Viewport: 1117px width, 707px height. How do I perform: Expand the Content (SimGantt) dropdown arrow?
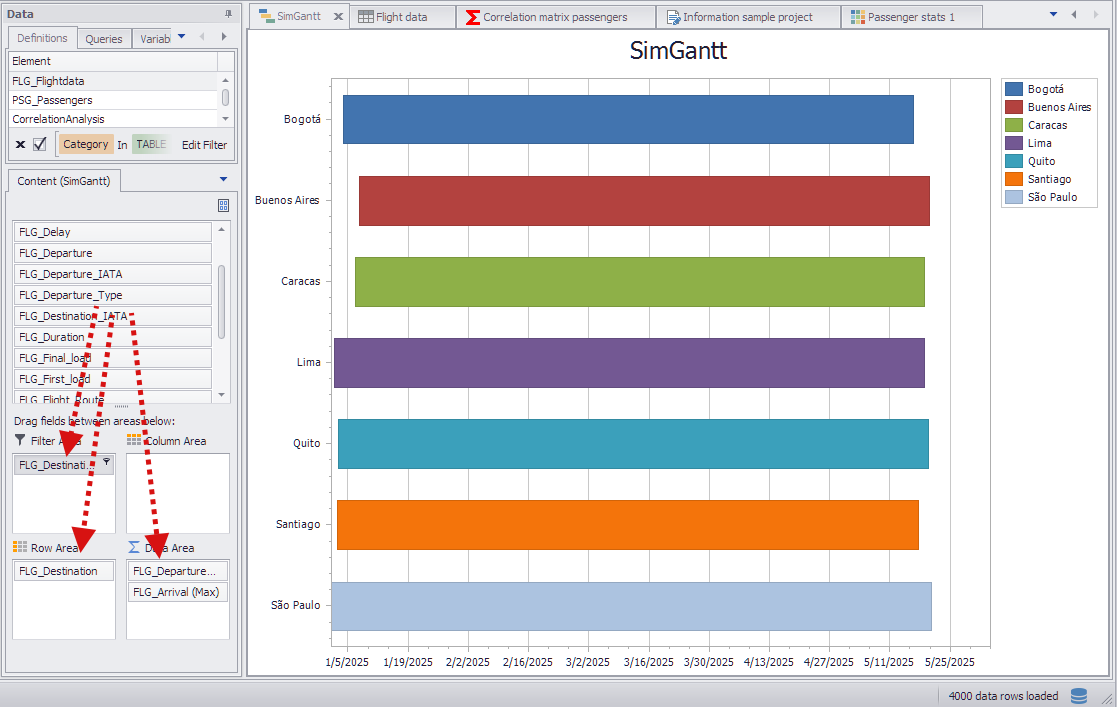pos(223,180)
